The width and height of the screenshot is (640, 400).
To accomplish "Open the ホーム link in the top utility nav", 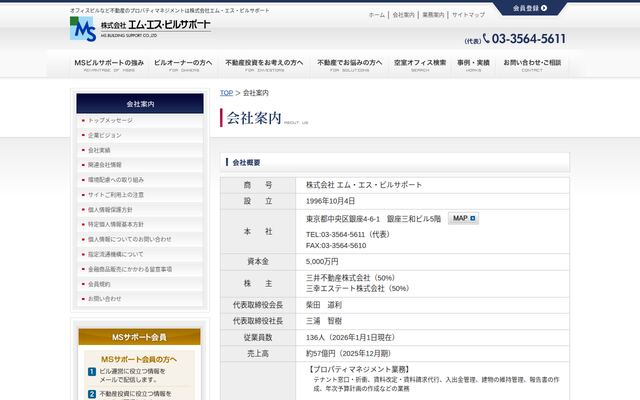I will tap(376, 15).
